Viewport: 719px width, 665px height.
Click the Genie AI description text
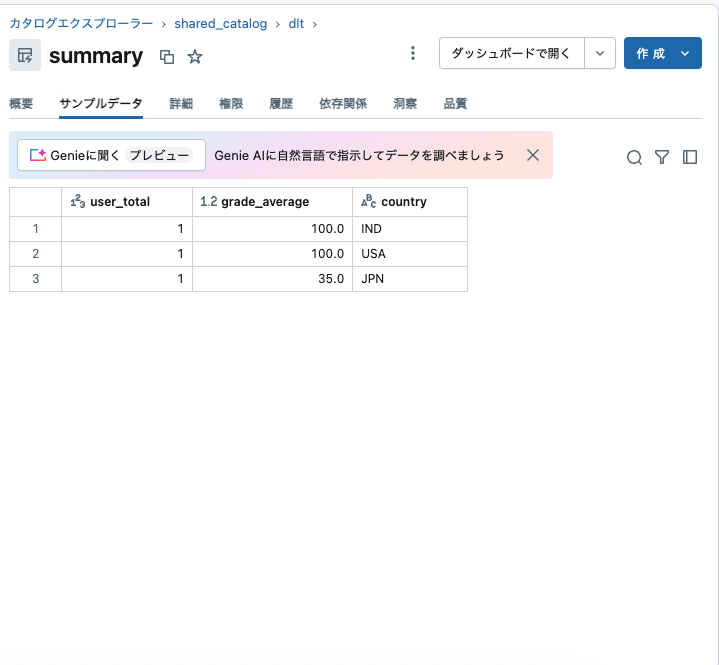click(359, 155)
